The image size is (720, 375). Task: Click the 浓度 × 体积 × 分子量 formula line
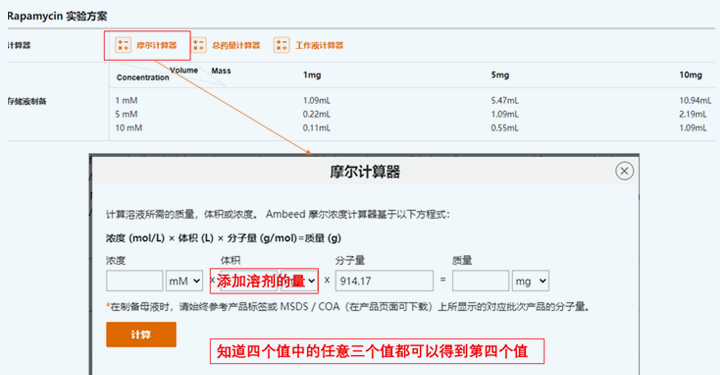click(x=224, y=238)
